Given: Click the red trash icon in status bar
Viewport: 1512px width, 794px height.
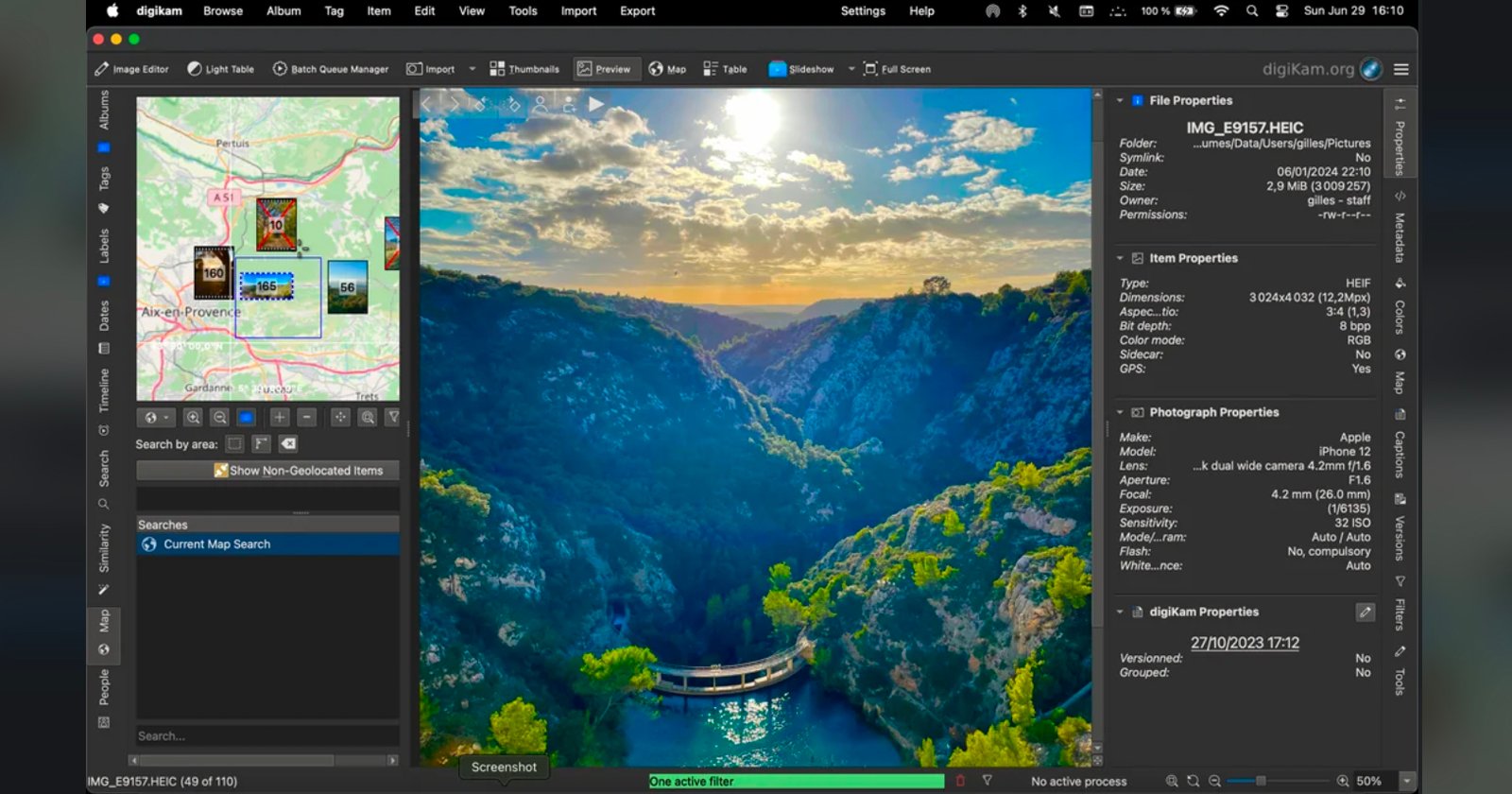Looking at the screenshot, I should coord(960,781).
